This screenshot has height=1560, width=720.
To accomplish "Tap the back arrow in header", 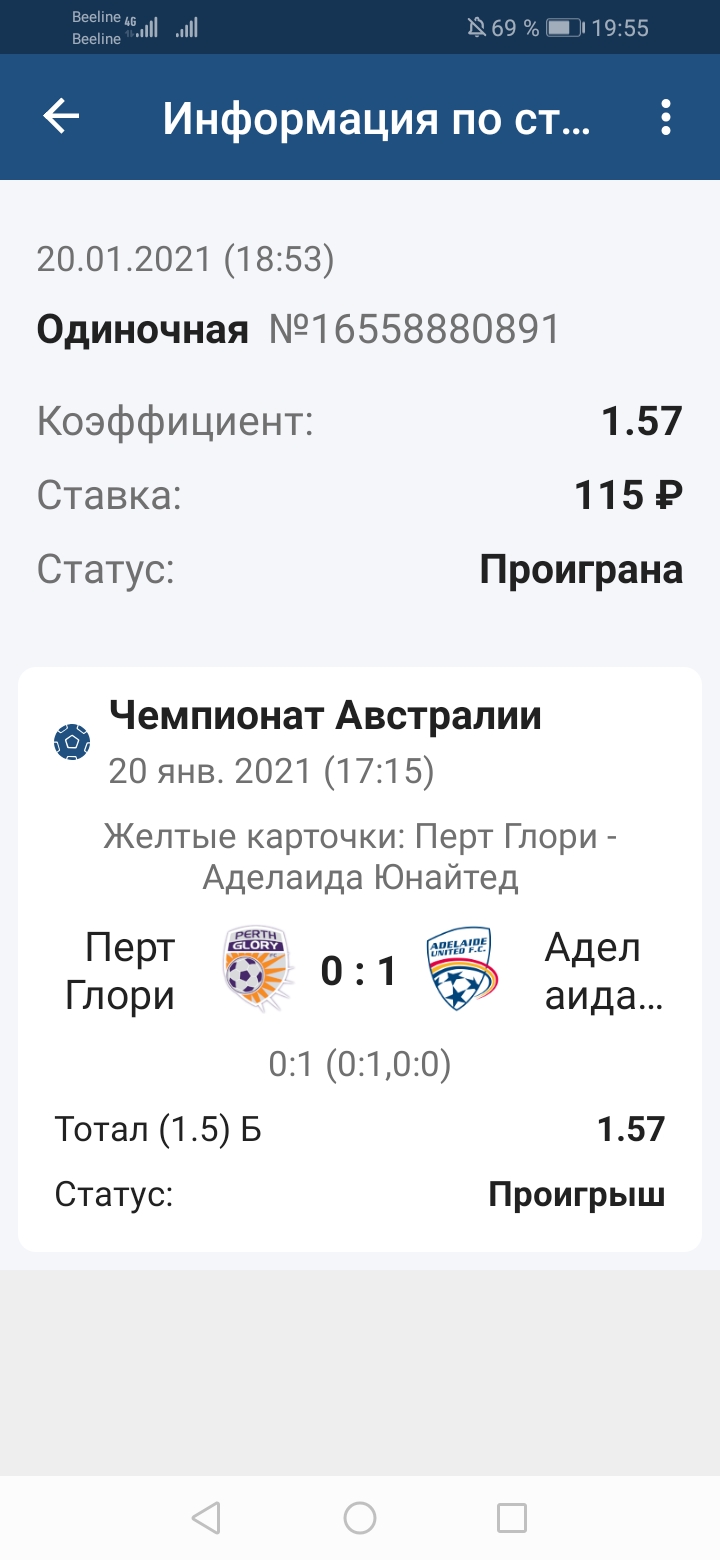I will [x=61, y=117].
